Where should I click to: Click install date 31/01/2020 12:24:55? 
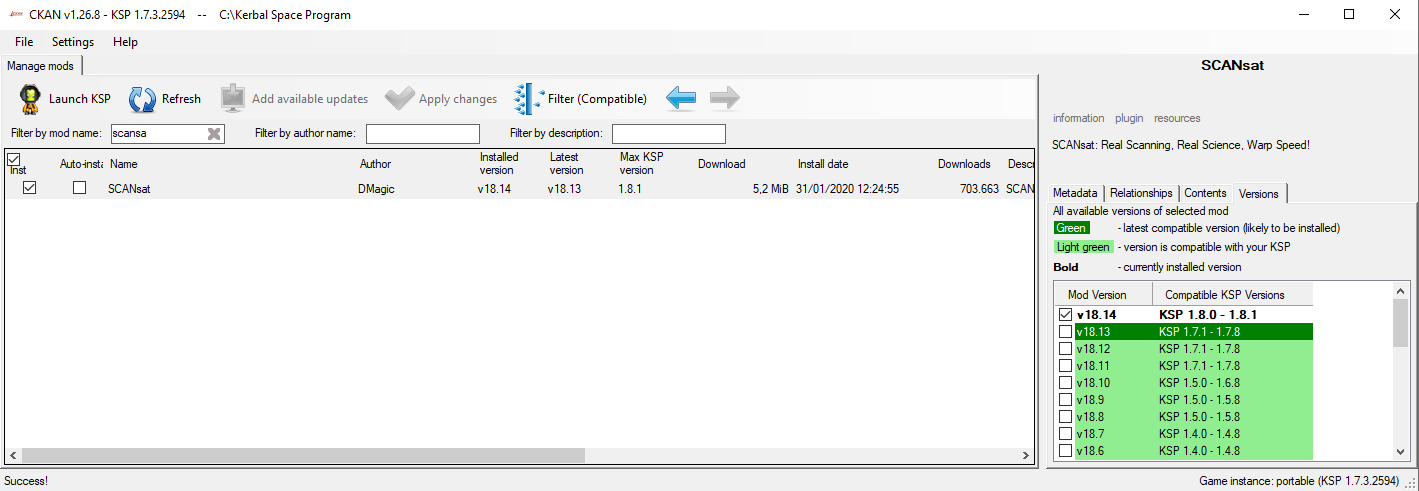(847, 188)
